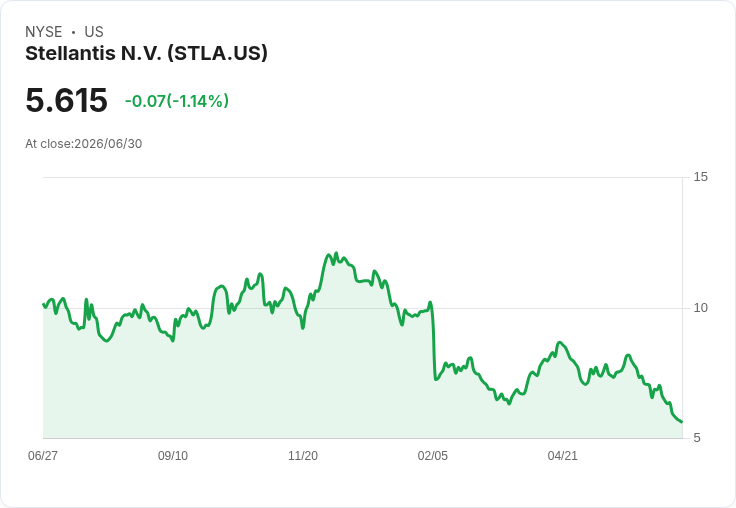Select the 09/10 date axis label
The image size is (736, 508).
(173, 455)
